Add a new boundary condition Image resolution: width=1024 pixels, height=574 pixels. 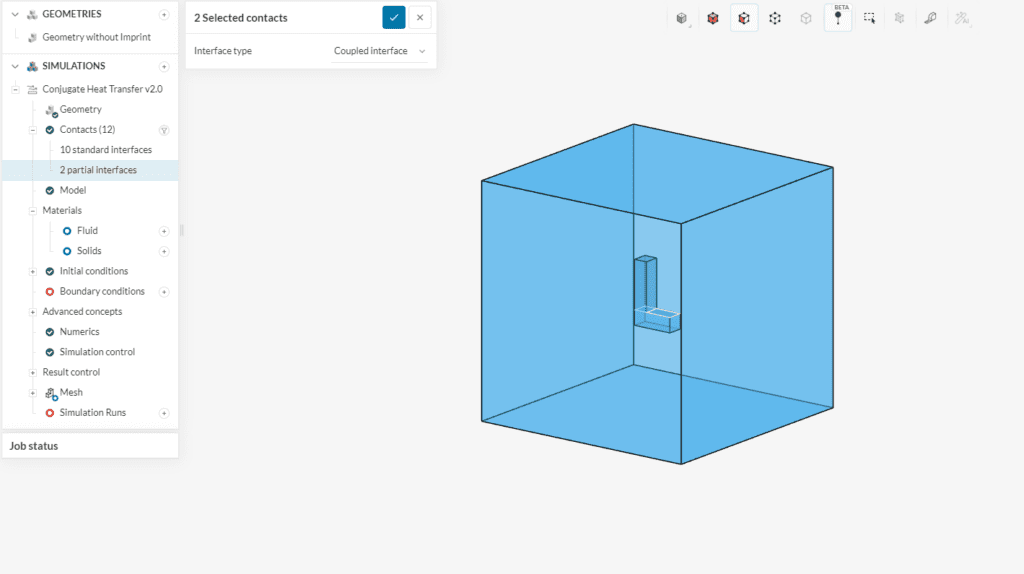coord(164,292)
